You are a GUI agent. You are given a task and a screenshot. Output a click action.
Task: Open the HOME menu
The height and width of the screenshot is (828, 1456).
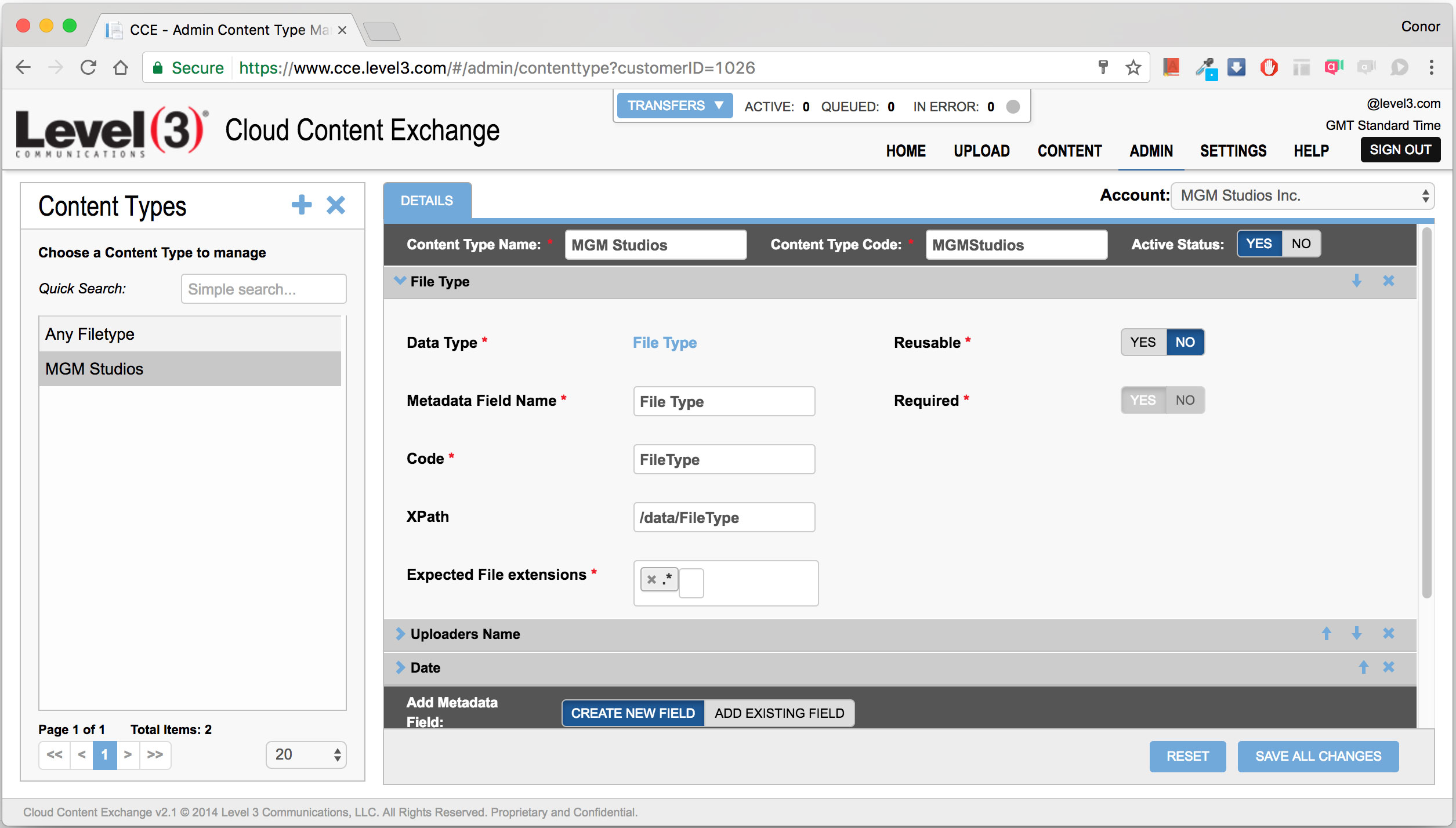pos(906,151)
